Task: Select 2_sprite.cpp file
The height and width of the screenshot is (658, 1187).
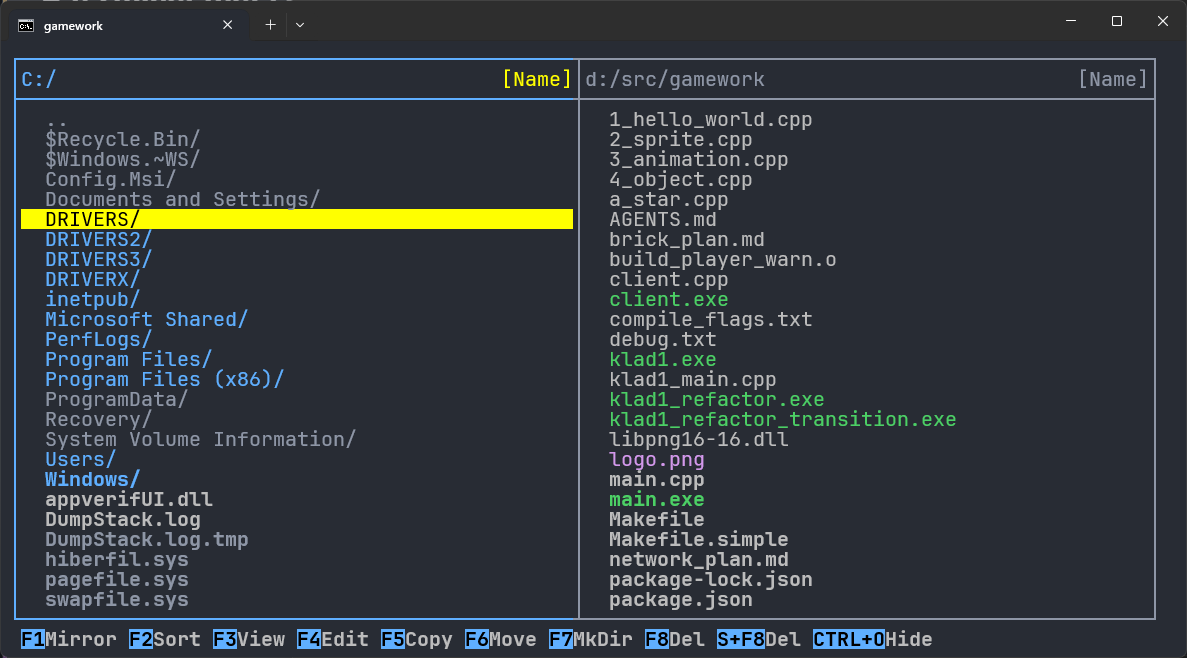Action: pyautogui.click(x=681, y=139)
